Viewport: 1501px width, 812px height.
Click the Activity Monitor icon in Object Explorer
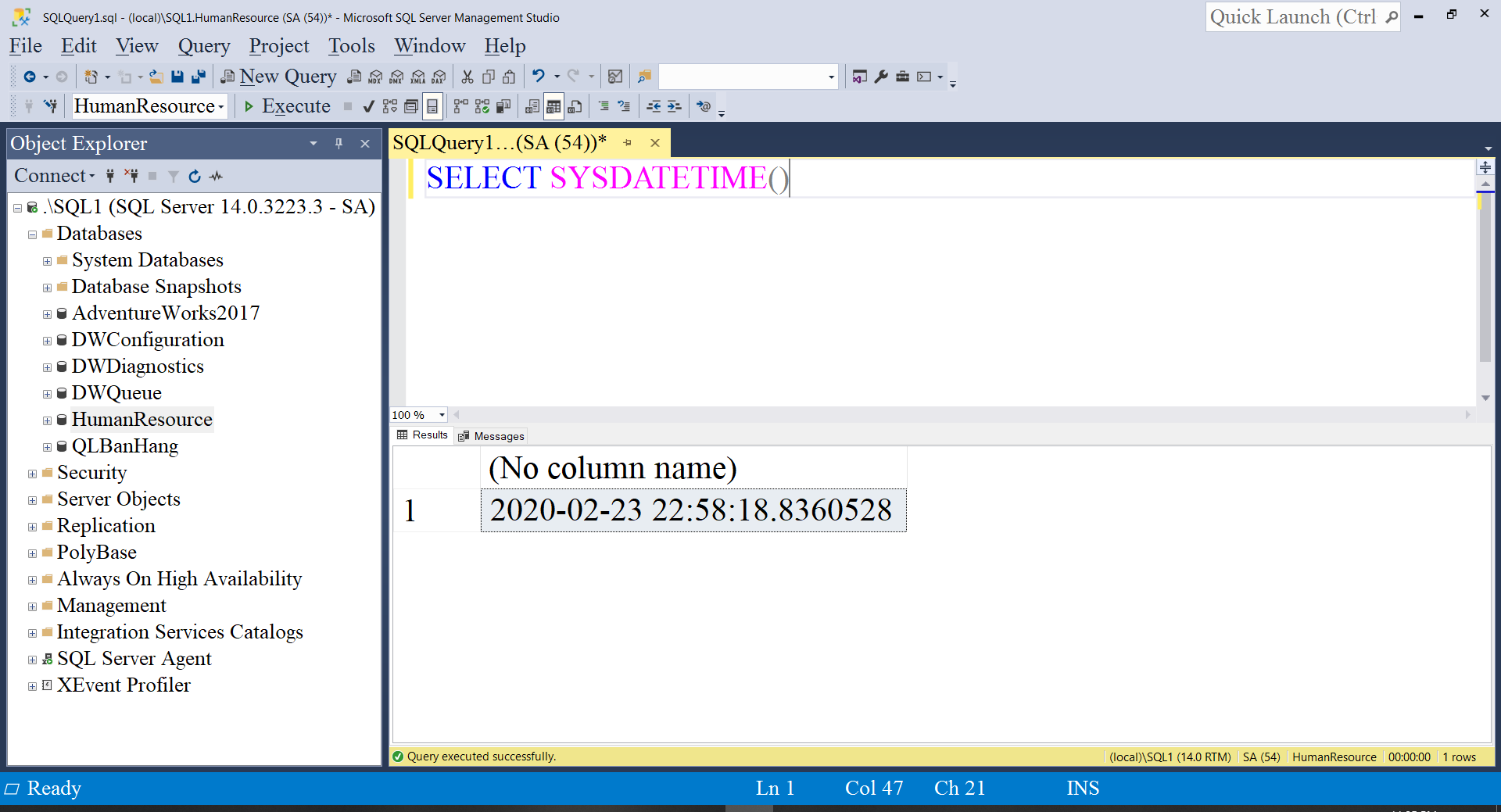pyautogui.click(x=217, y=177)
